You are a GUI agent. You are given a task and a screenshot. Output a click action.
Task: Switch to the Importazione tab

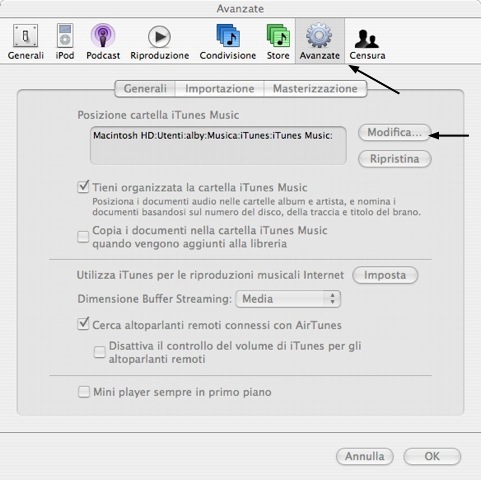[x=220, y=89]
